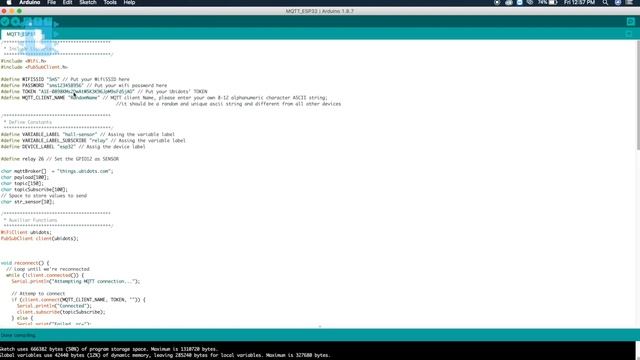Click the 'Sketch uses 666382 bytes' console line
The width and height of the screenshot is (640, 360).
pyautogui.click(x=109, y=349)
